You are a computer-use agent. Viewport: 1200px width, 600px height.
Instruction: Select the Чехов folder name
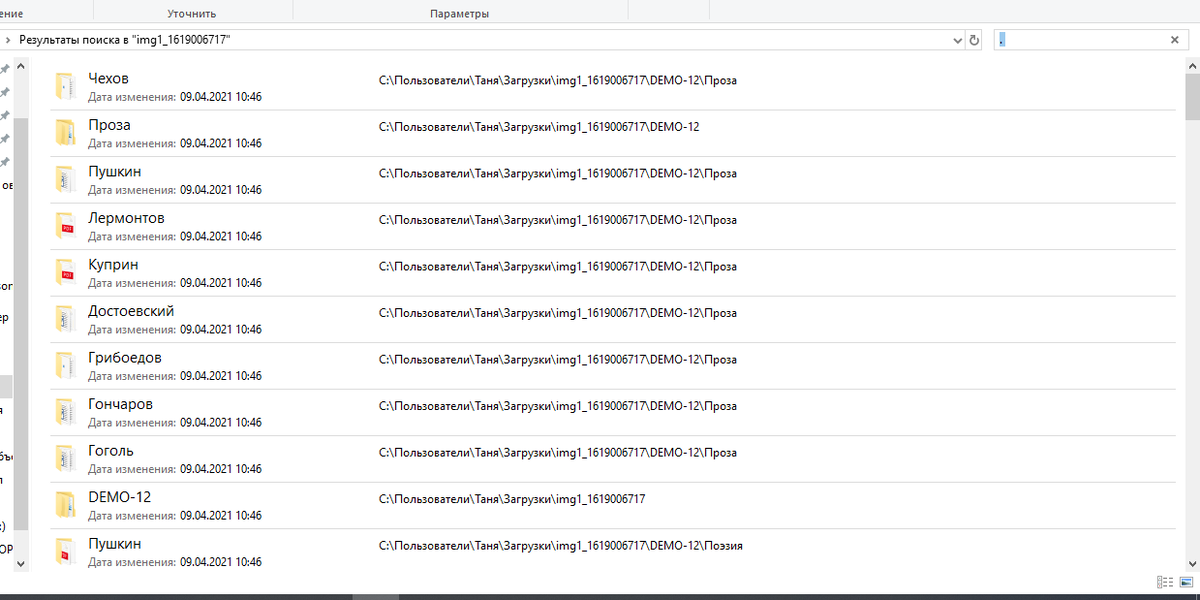(108, 78)
